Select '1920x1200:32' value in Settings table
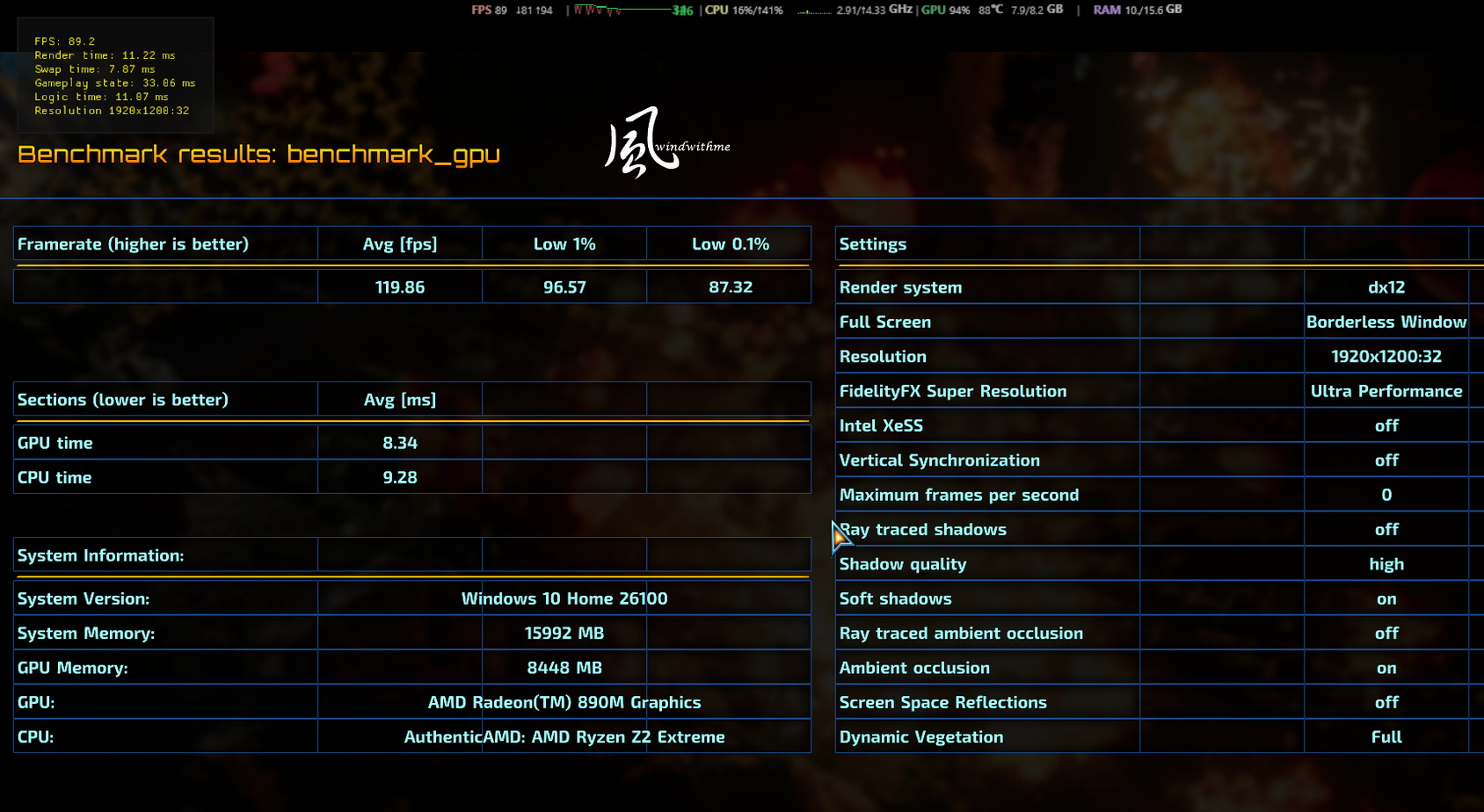The image size is (1484, 812). coord(1386,357)
